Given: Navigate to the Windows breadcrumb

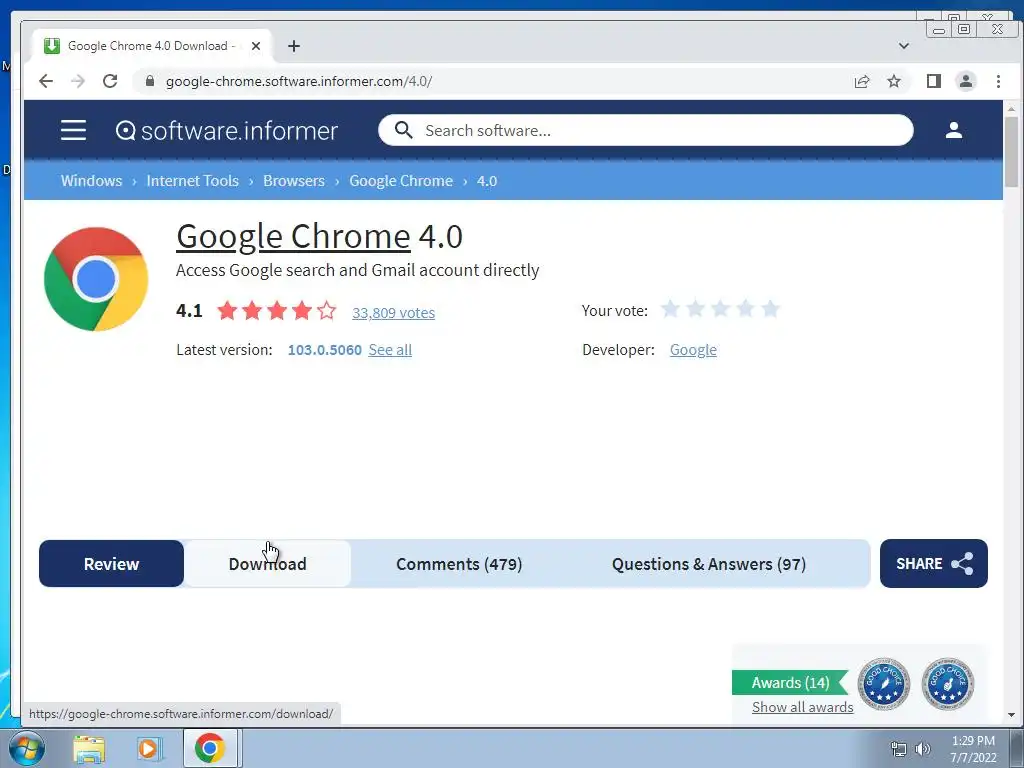Looking at the screenshot, I should (x=91, y=181).
